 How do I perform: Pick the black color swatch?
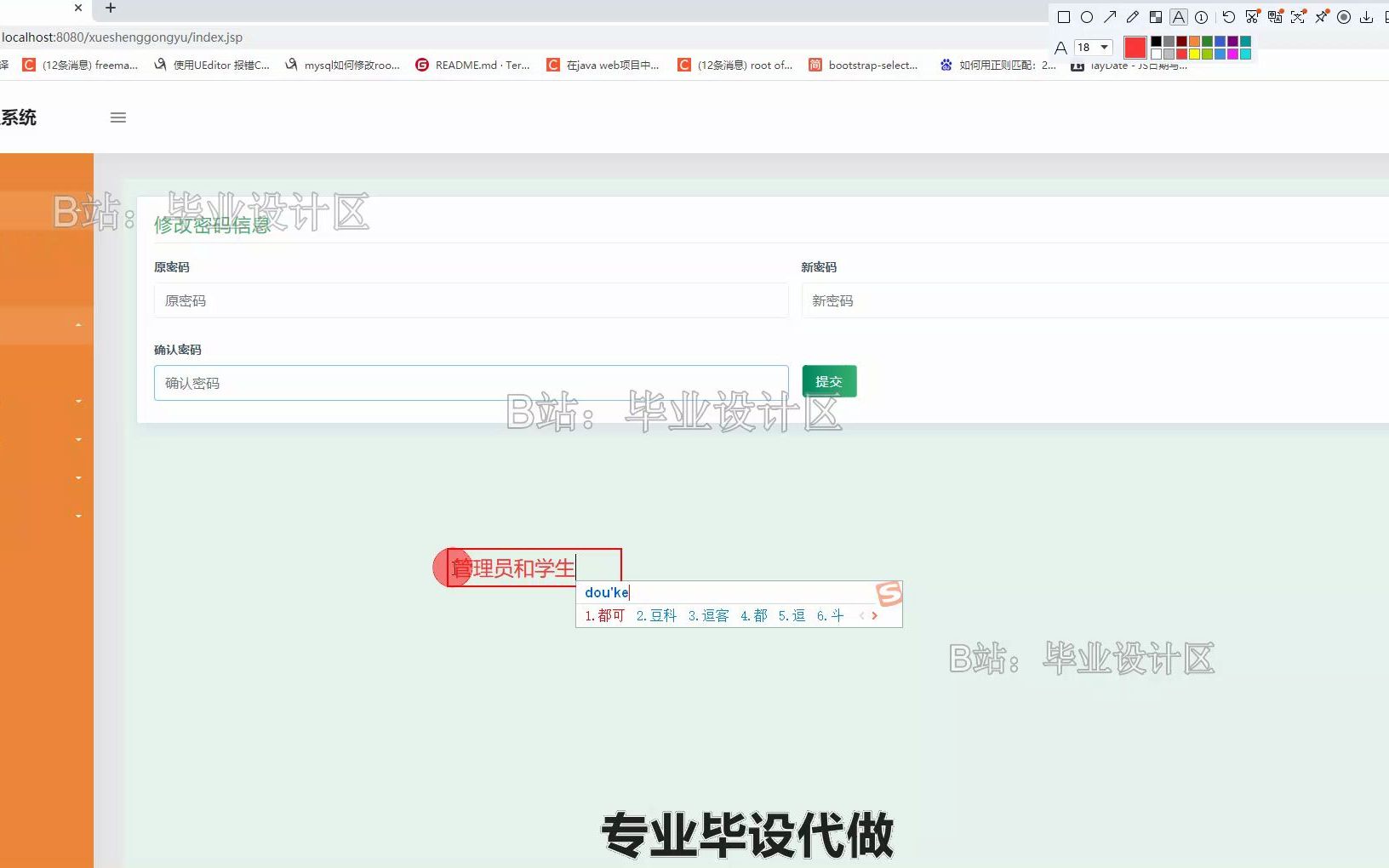point(1156,41)
